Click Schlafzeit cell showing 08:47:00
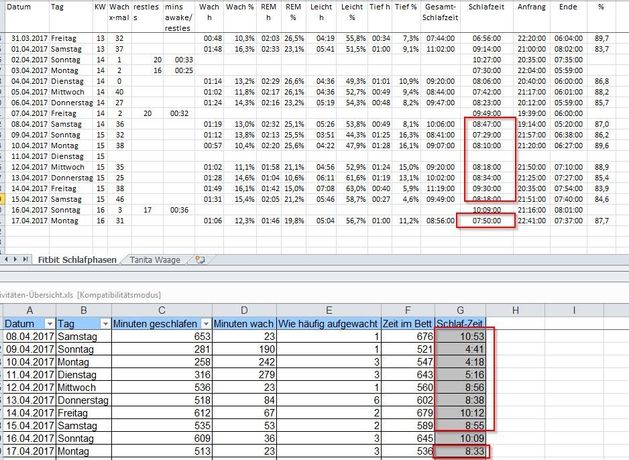 click(483, 124)
